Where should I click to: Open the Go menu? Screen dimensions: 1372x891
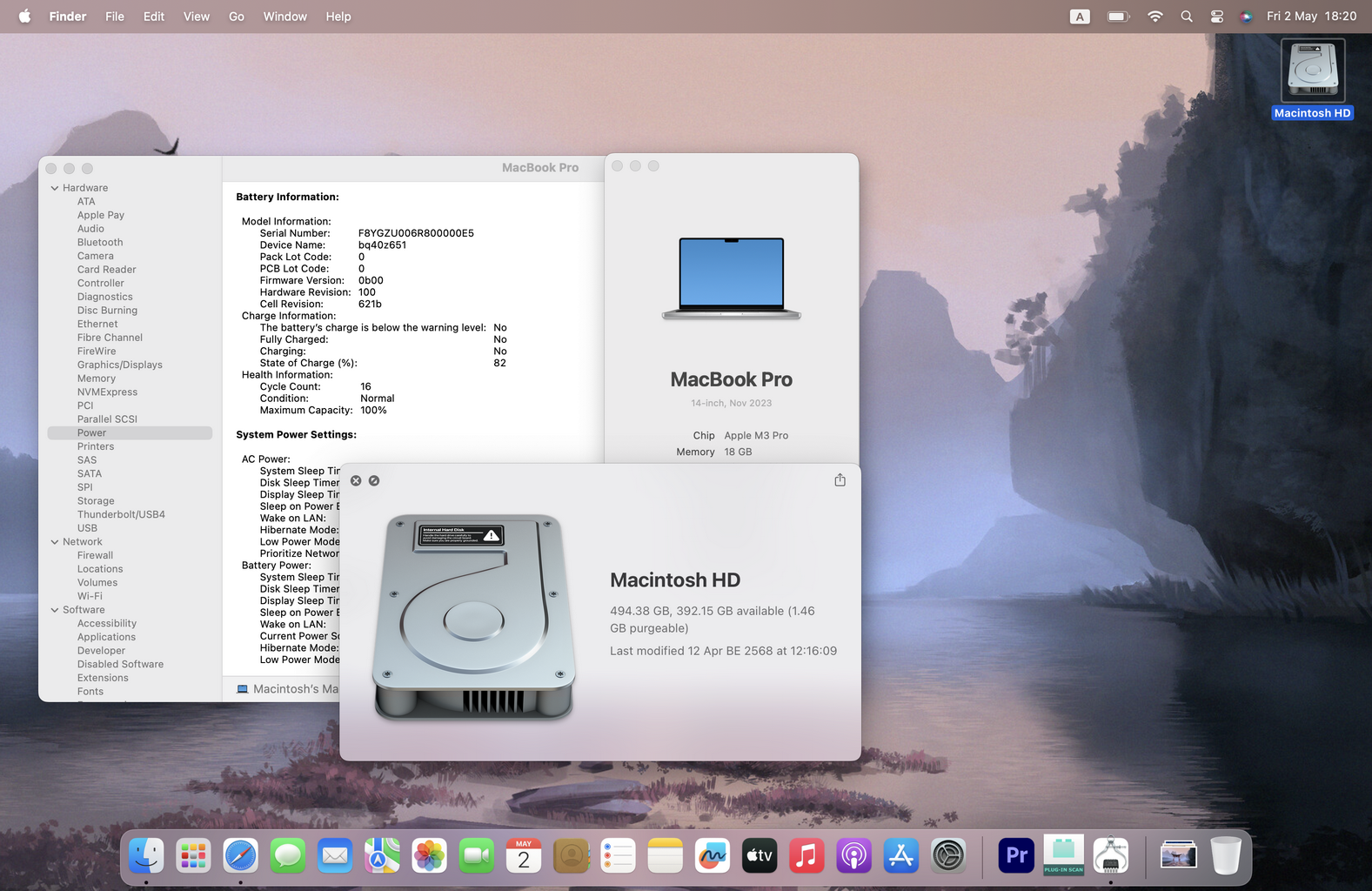pos(237,17)
